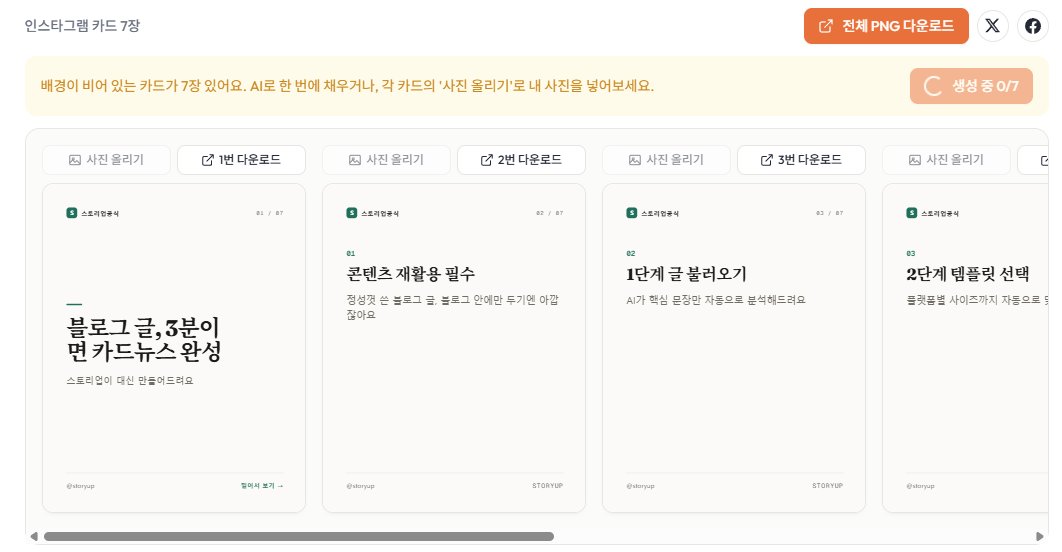Click the scrollbar left arrow

point(34,536)
